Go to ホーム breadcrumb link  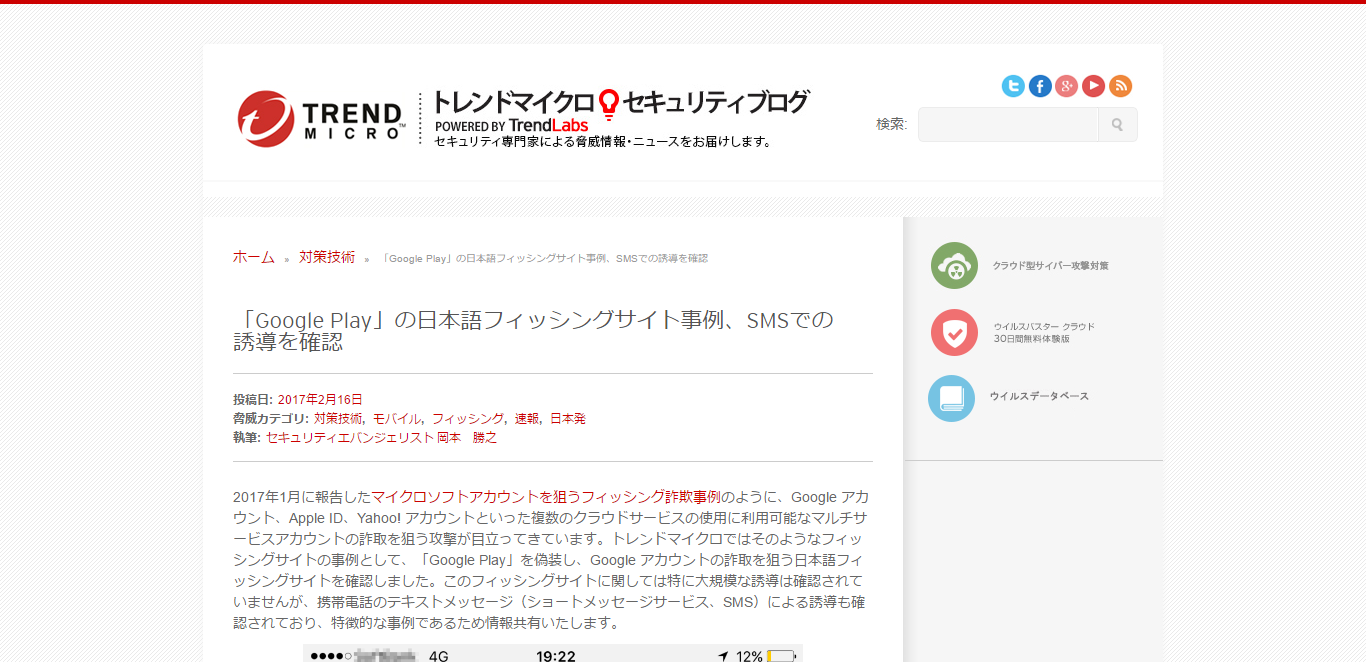point(254,257)
